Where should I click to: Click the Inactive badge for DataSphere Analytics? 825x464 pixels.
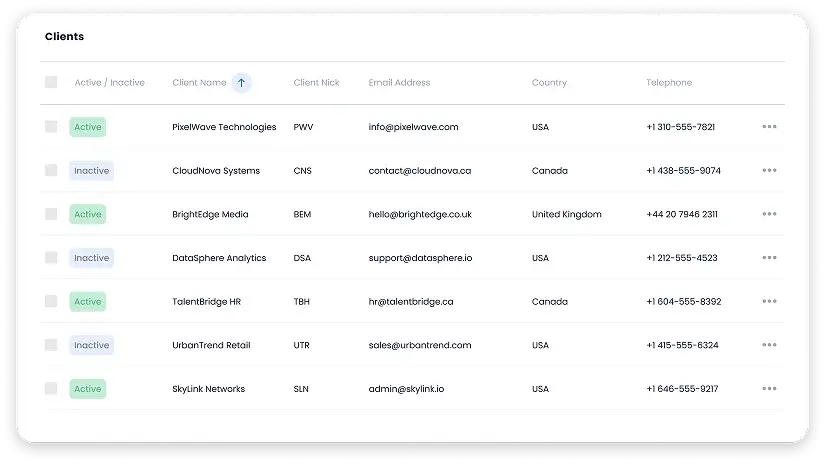(92, 258)
